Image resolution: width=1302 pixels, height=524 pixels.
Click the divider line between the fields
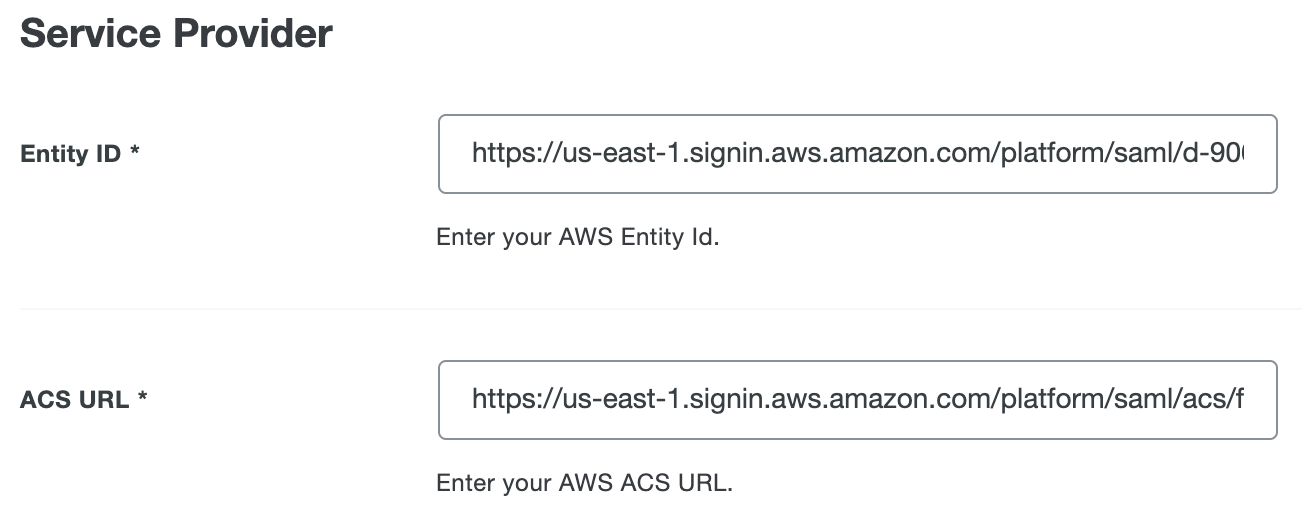(650, 309)
